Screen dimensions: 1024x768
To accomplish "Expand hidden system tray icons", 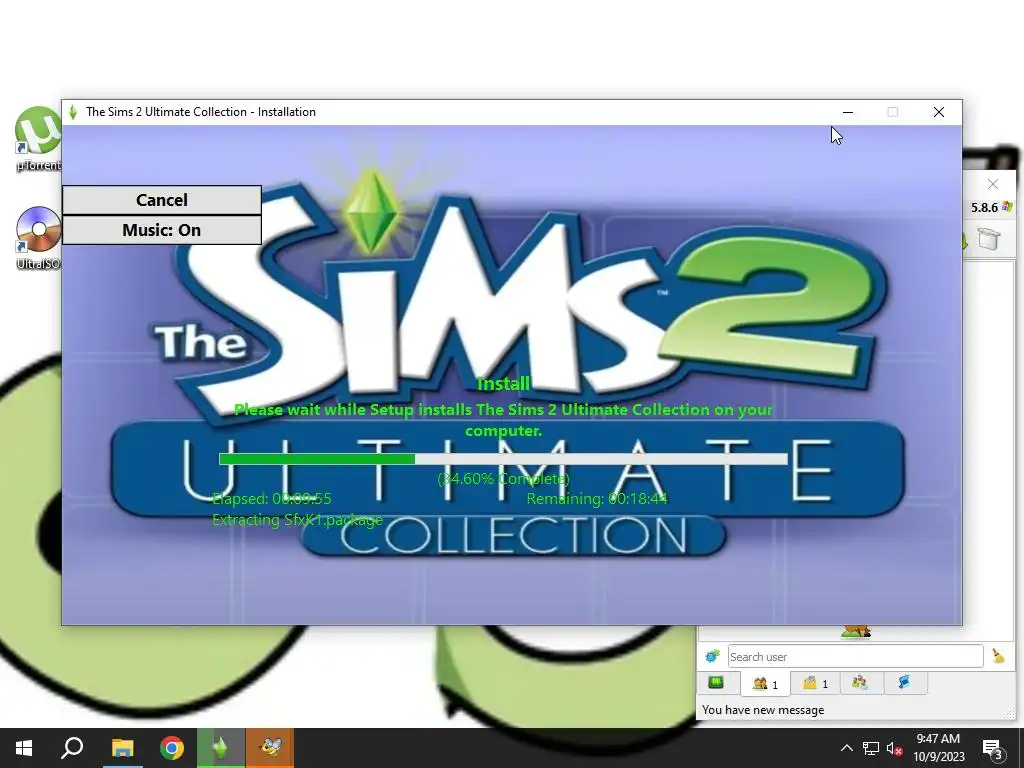I will [846, 748].
